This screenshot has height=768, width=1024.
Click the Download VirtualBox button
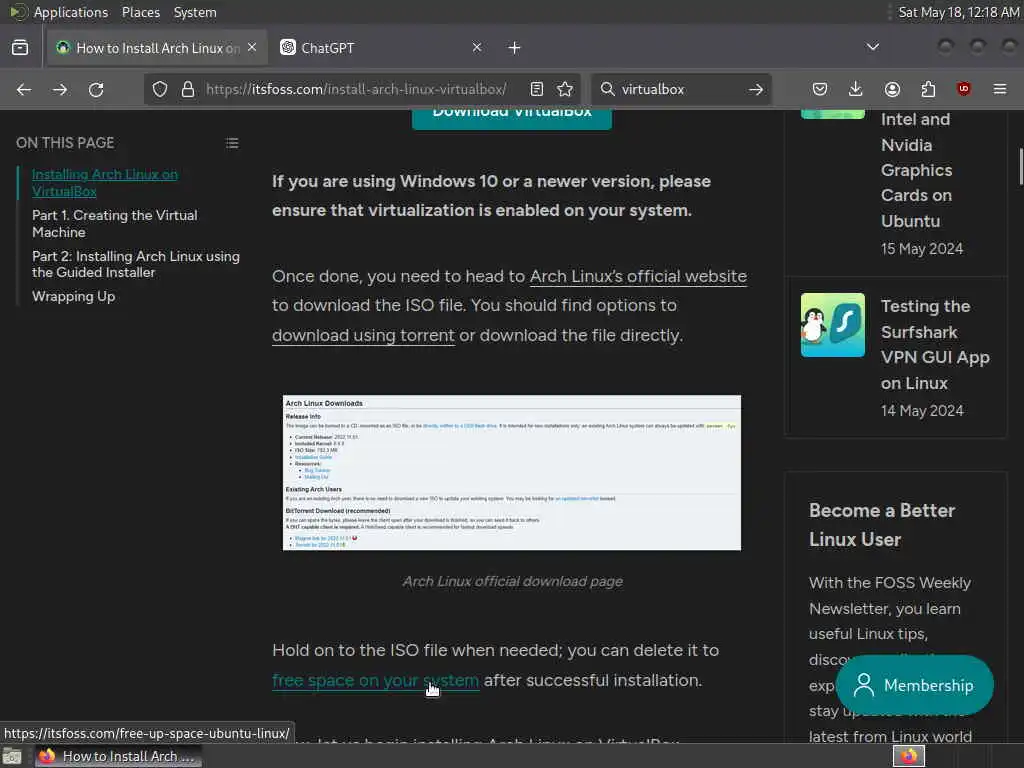point(512,119)
